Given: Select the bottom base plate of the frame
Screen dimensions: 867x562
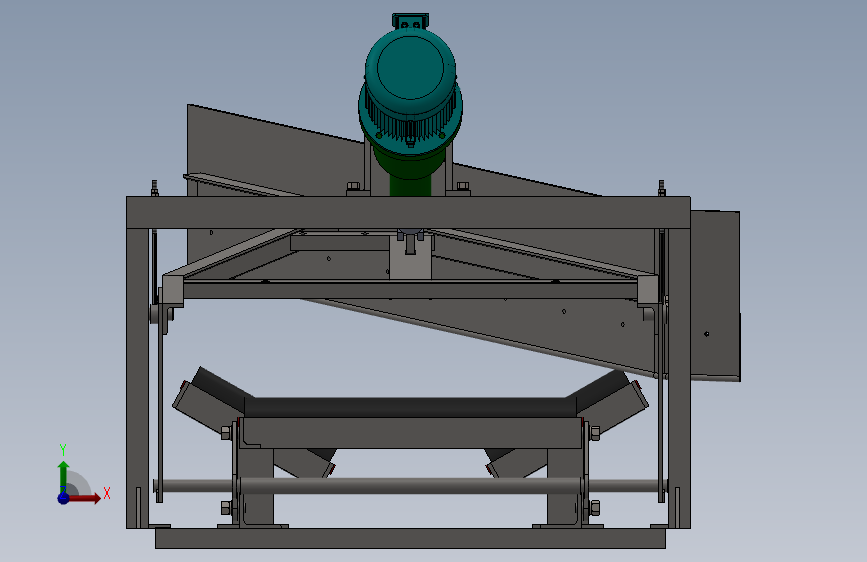Looking at the screenshot, I should point(410,538).
